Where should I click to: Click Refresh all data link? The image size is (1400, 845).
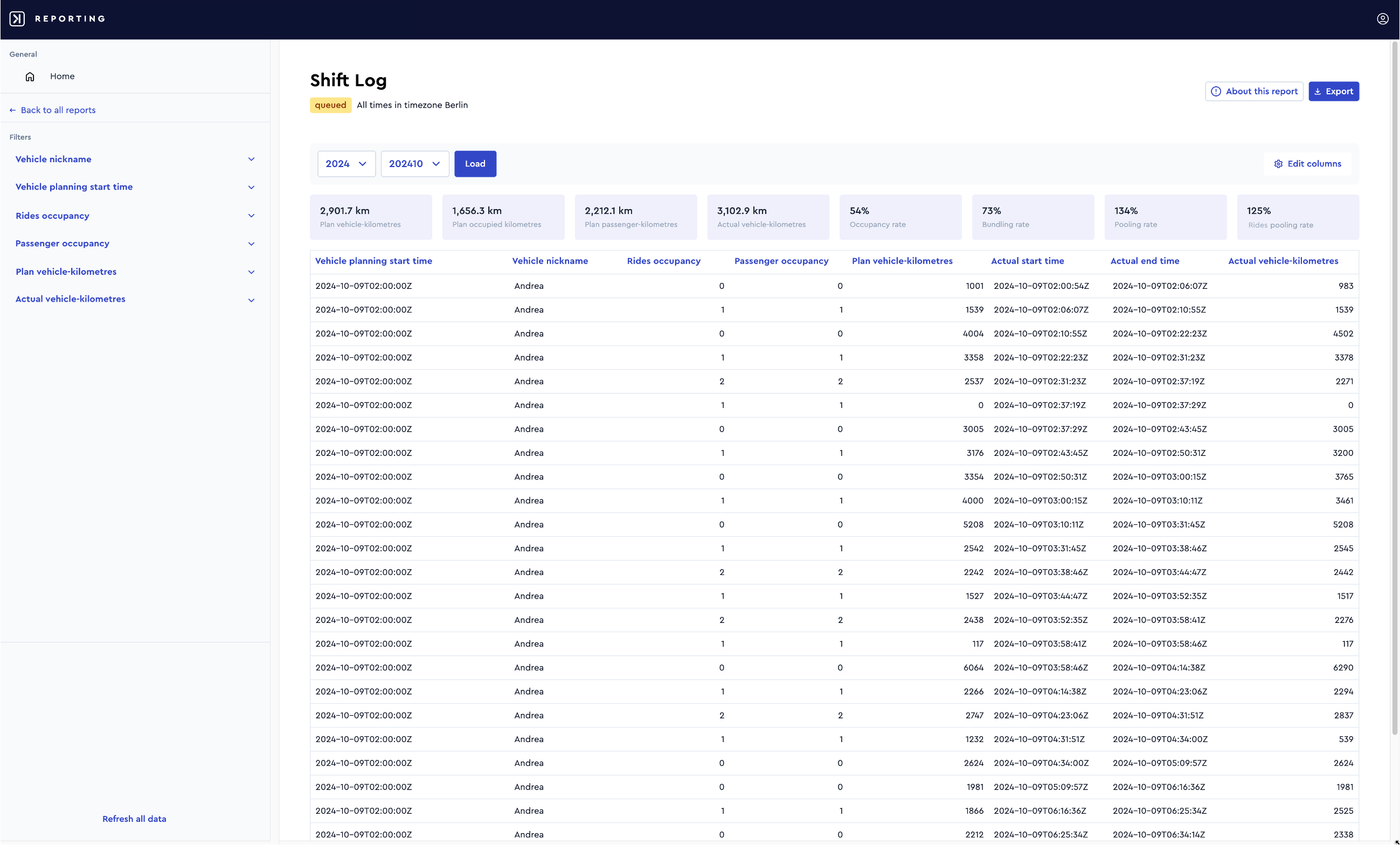[x=134, y=819]
